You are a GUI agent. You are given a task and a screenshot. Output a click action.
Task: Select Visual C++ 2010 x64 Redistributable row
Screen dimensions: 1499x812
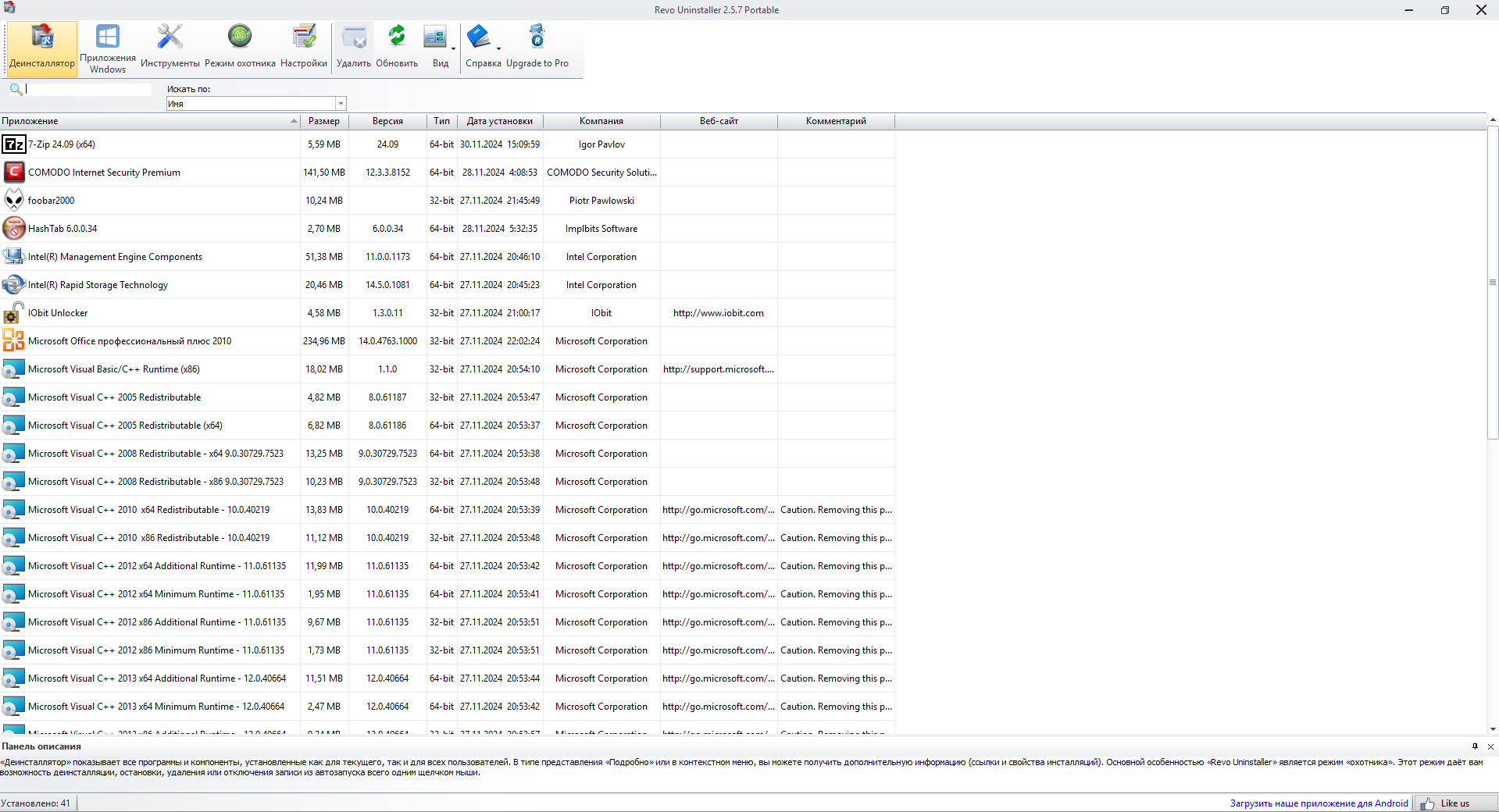pos(447,510)
